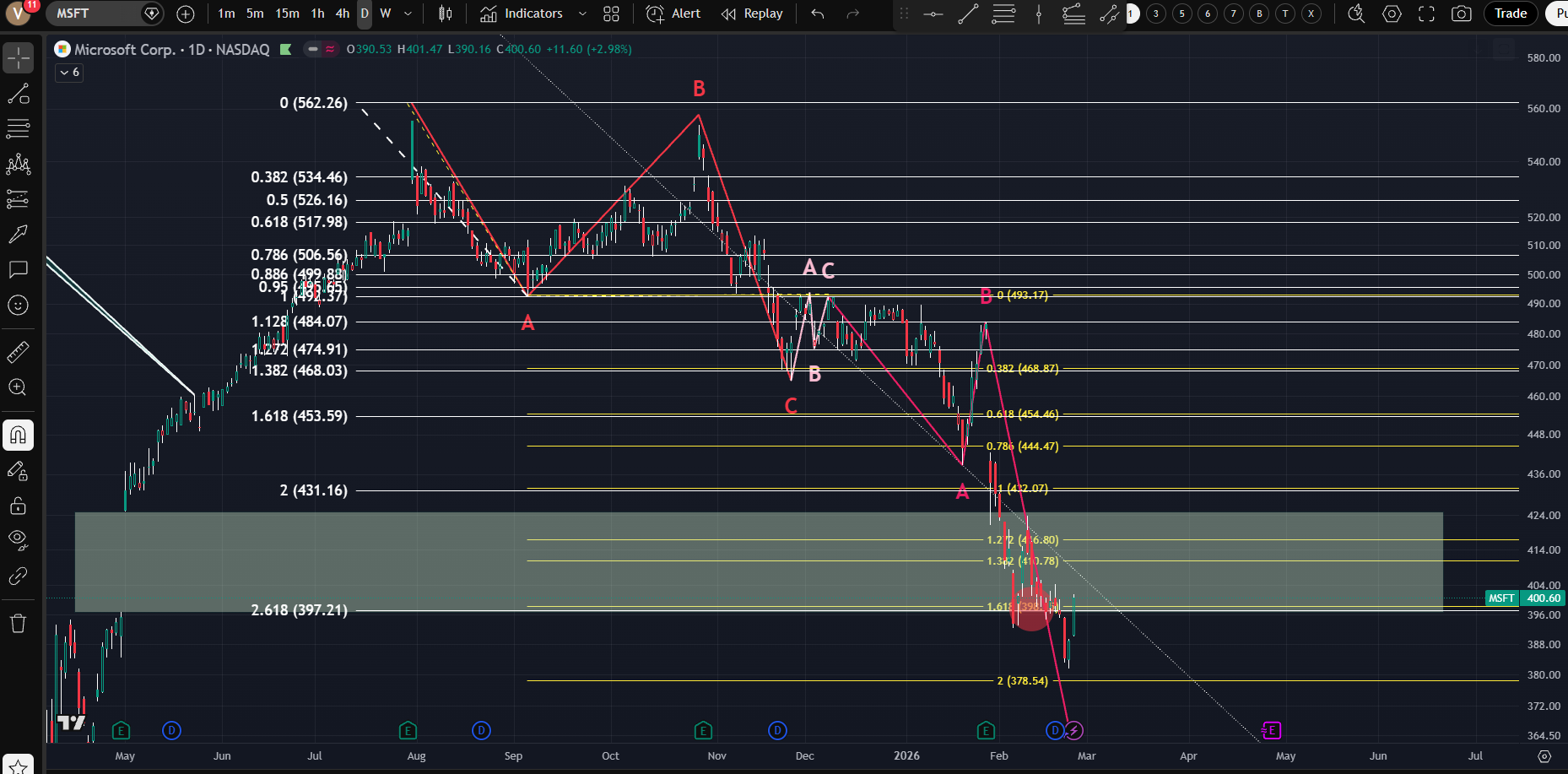
Task: Click the trash icon to remove drawings
Action: [18, 624]
